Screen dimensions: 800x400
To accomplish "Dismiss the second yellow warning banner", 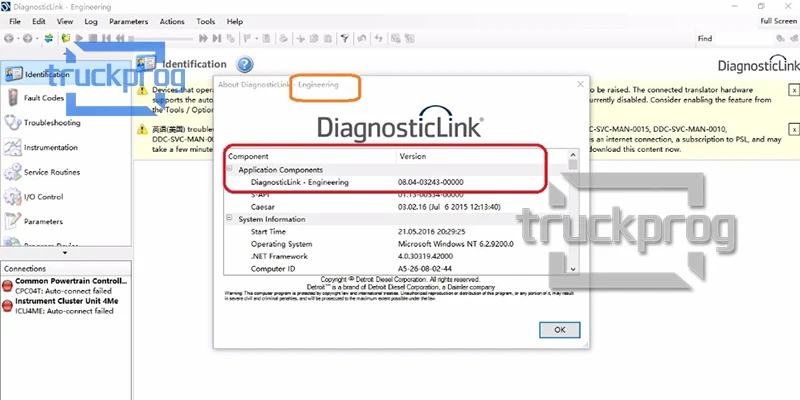I will pyautogui.click(x=794, y=129).
